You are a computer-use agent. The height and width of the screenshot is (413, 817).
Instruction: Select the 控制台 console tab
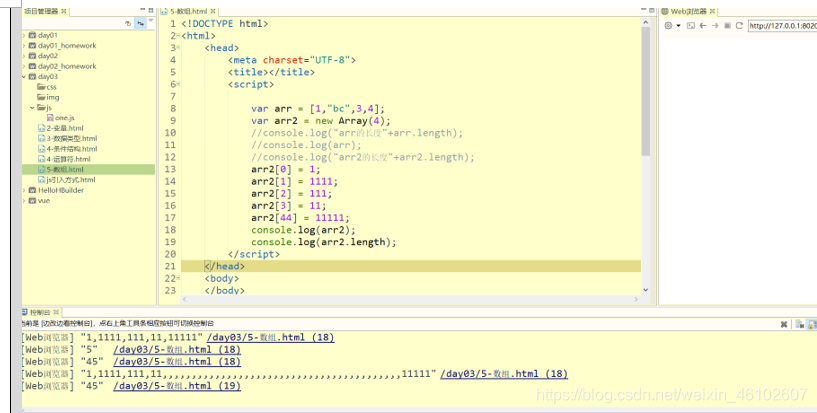(40, 312)
